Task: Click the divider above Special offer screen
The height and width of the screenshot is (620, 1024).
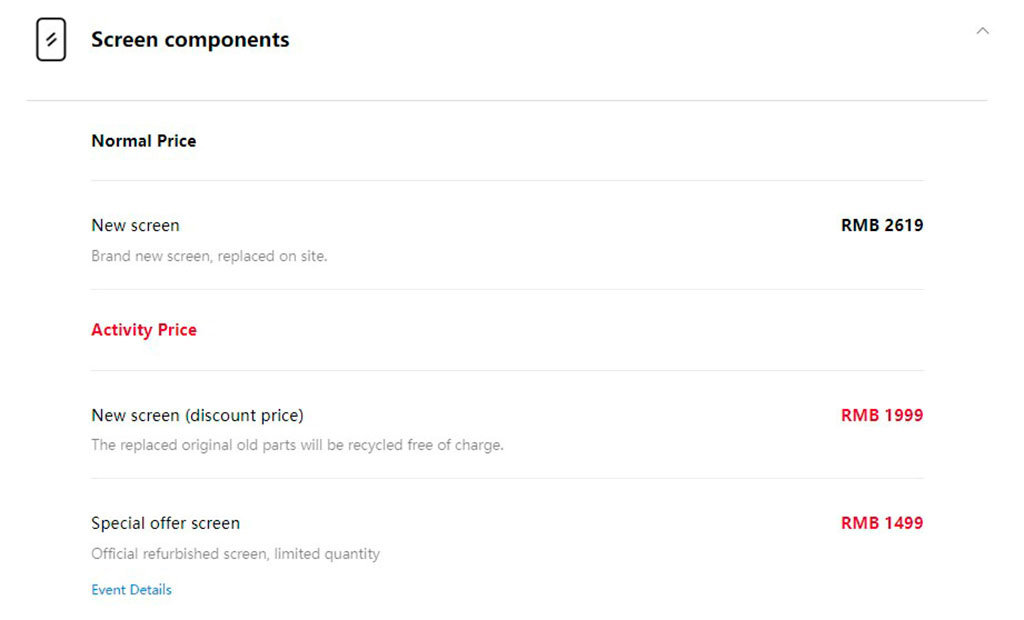Action: click(x=507, y=478)
